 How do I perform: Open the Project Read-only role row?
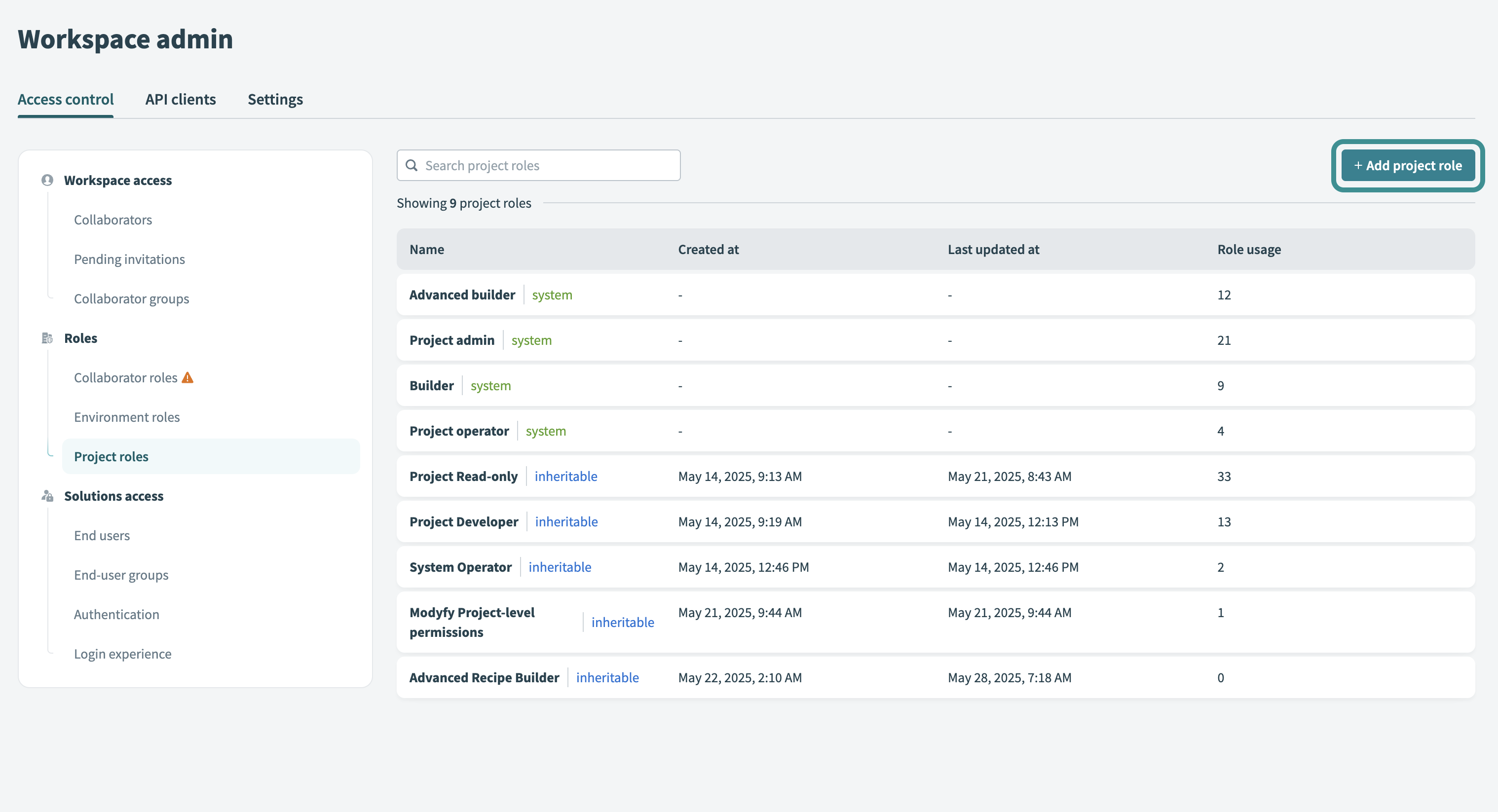[x=463, y=477]
